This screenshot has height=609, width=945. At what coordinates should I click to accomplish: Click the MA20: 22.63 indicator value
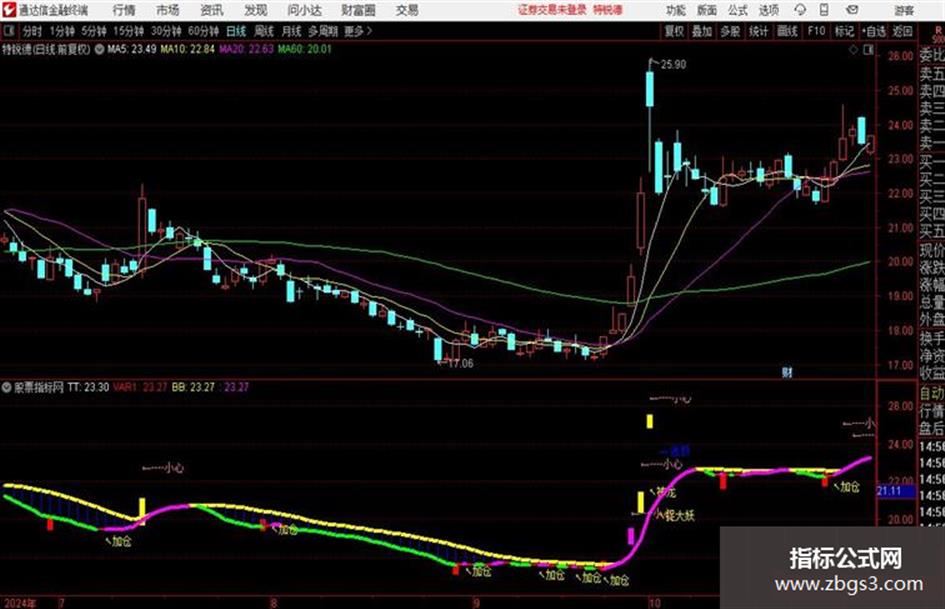point(246,49)
